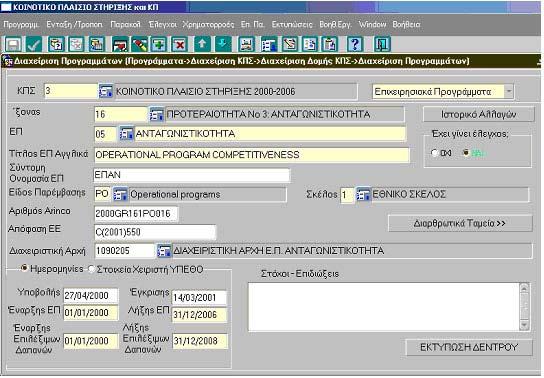The image size is (544, 378).
Task: Click the Έγκρισης date field 14/03/2001
Action: [199, 298]
